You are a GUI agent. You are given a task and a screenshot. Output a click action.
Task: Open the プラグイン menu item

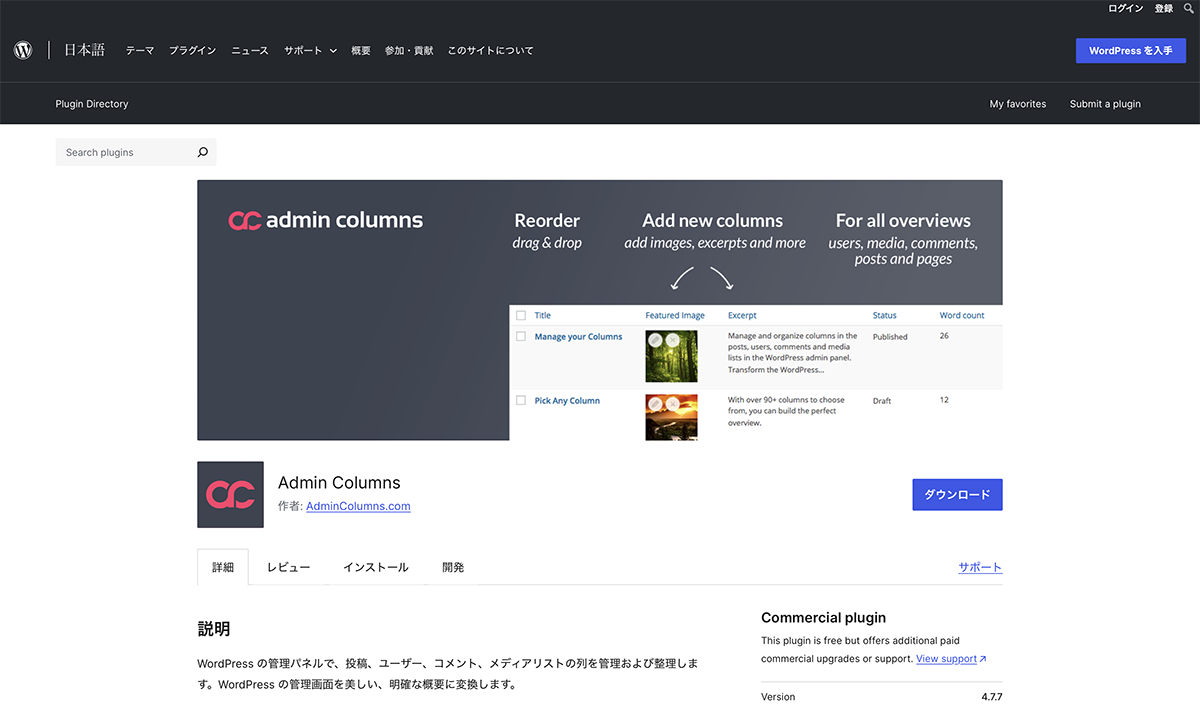192,50
